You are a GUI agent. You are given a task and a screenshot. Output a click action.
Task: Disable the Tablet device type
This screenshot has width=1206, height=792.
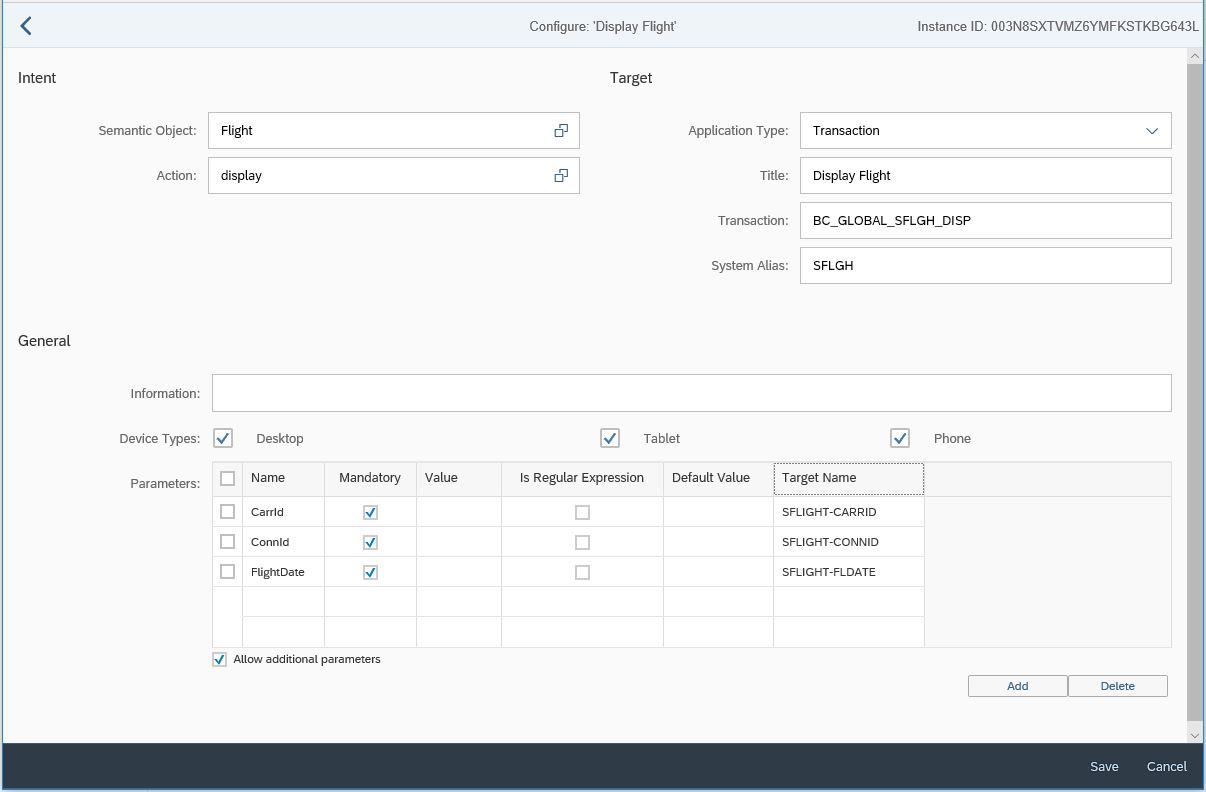(x=610, y=438)
